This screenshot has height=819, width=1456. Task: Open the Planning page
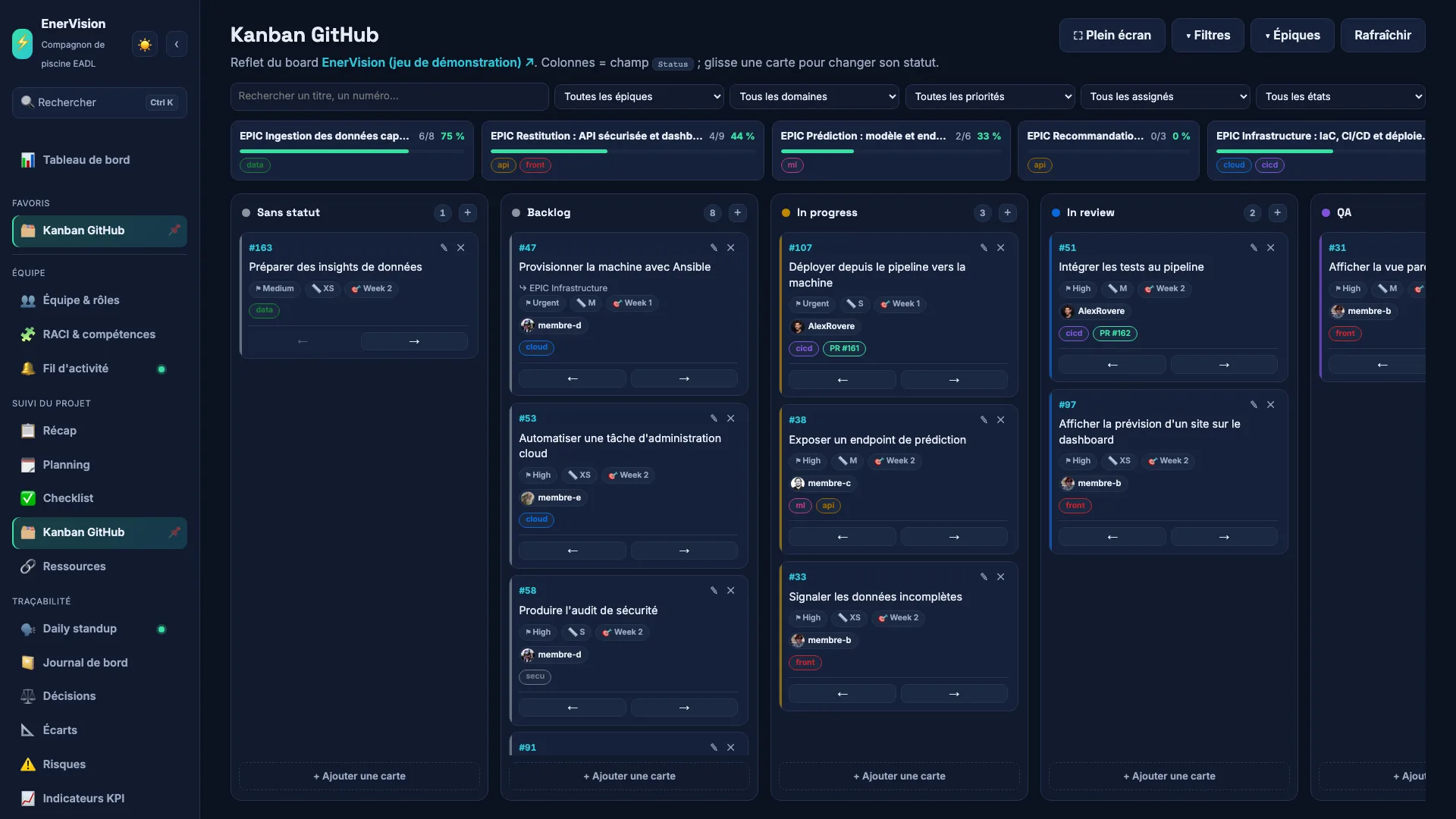[x=99, y=465]
